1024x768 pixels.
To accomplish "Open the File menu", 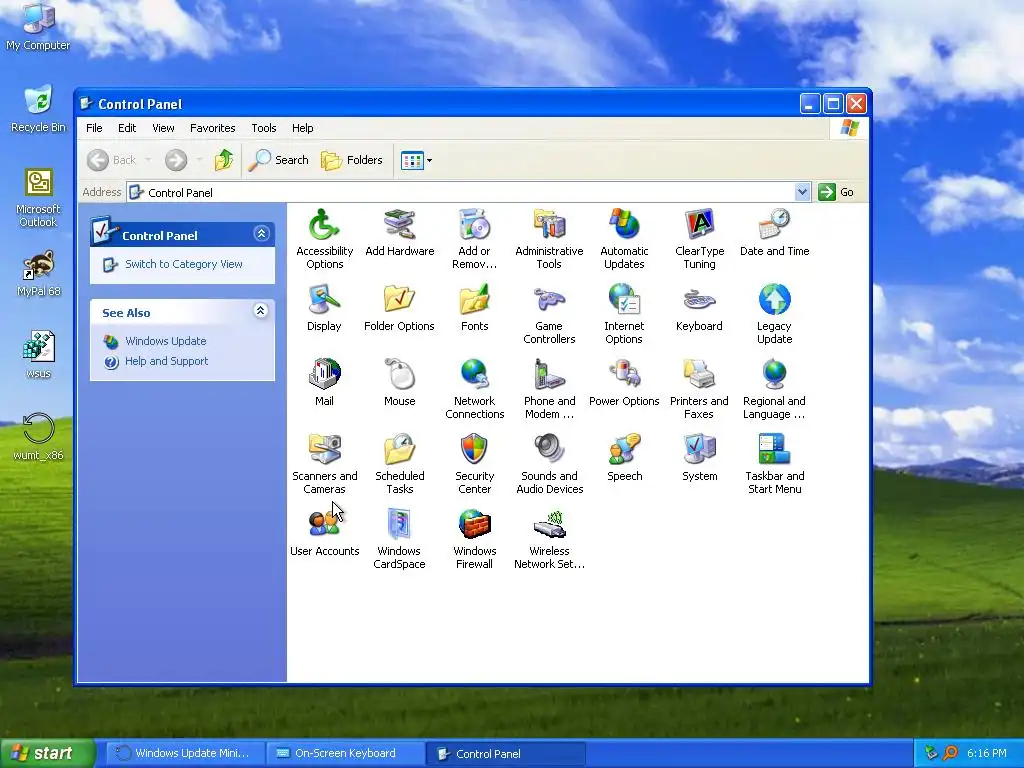I will coord(94,128).
